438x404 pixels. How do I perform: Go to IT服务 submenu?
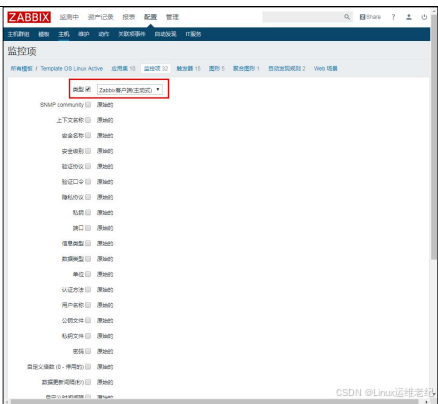(x=193, y=34)
